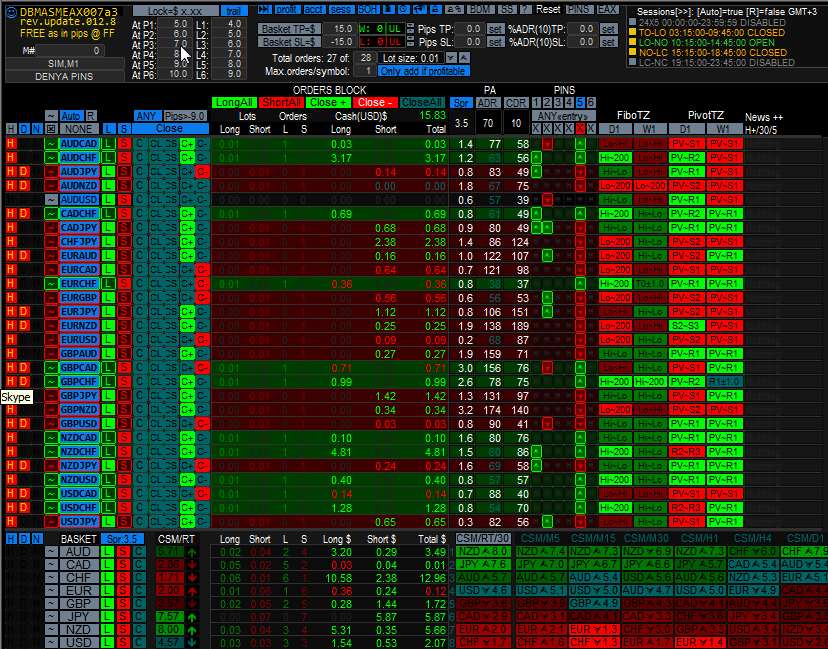The height and width of the screenshot is (649, 828).
Task: Click the green L icon in GBPUSD row
Action: (109, 424)
